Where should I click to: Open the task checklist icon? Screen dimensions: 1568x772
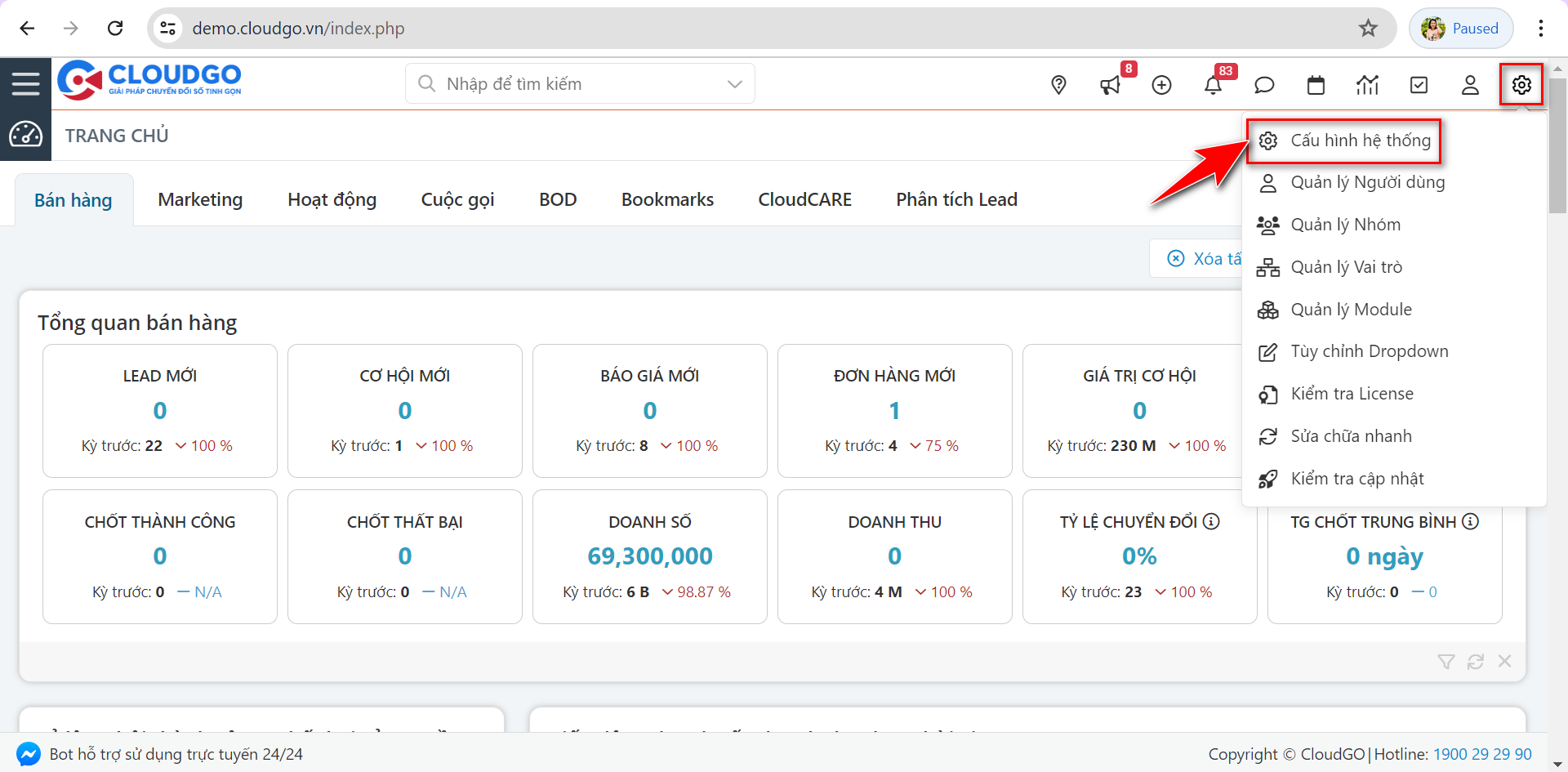(x=1419, y=85)
